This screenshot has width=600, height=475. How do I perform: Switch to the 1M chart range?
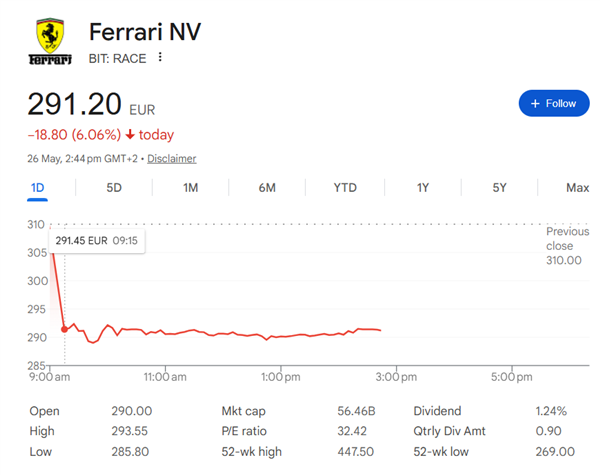coord(190,188)
